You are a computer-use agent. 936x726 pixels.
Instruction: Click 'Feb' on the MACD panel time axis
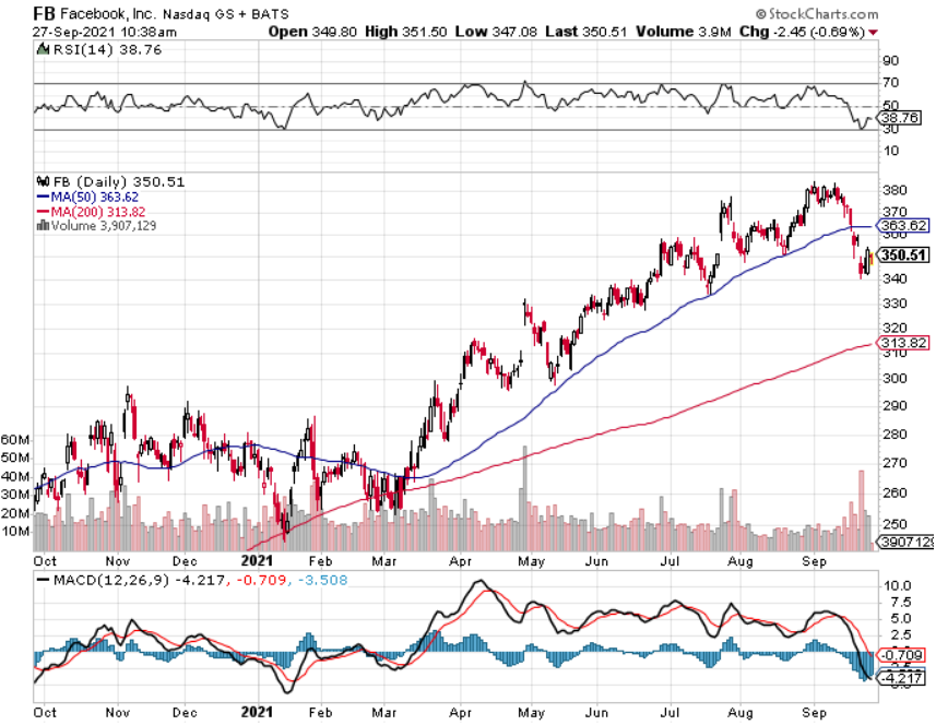[x=320, y=713]
